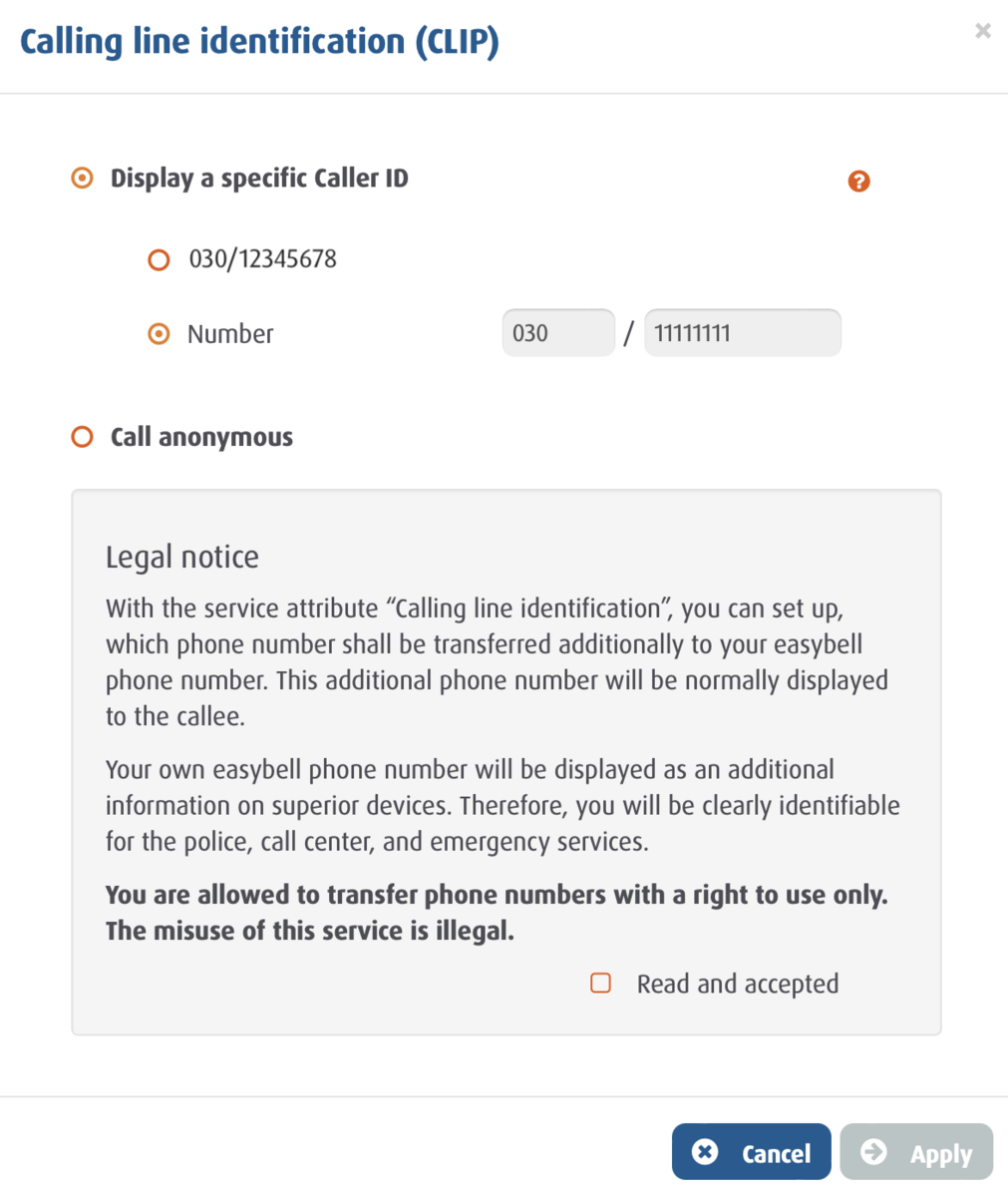Viewport: 1008px width, 1197px height.
Task: Click the "Display a specific Caller ID" label text
Action: click(259, 179)
